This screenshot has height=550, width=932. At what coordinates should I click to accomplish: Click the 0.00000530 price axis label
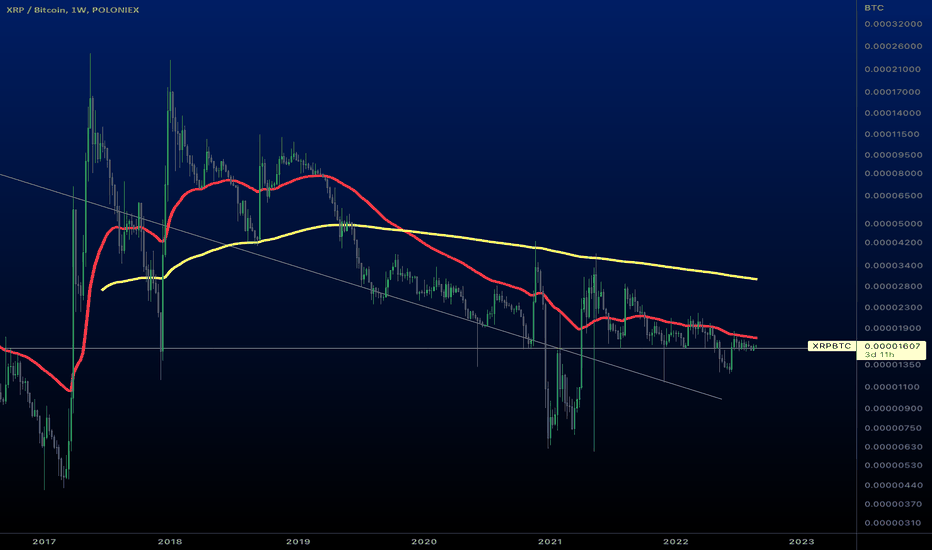893,466
